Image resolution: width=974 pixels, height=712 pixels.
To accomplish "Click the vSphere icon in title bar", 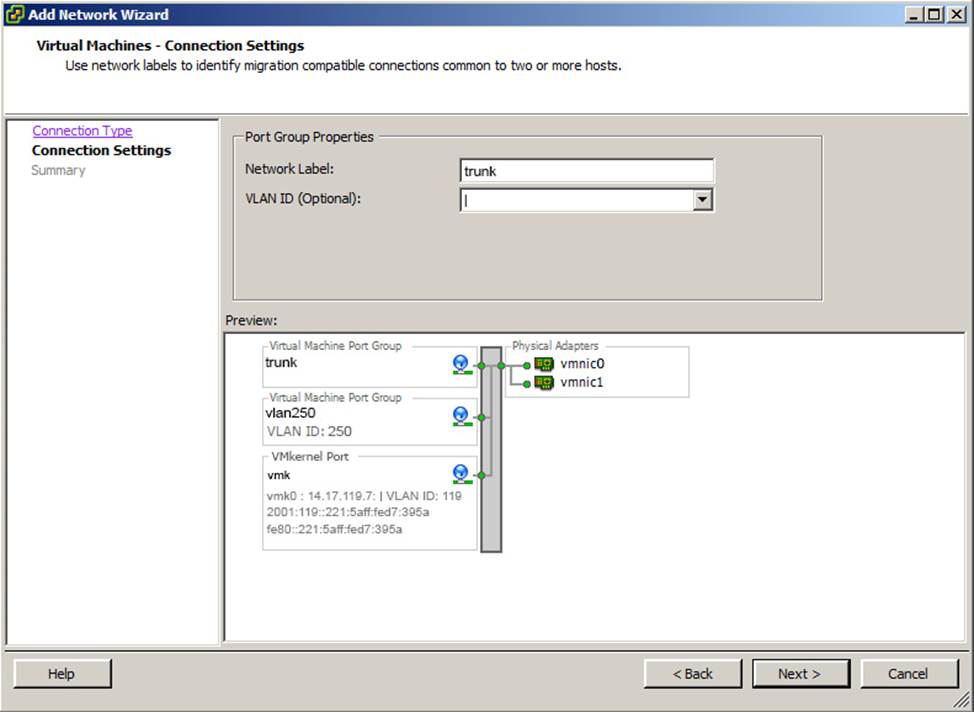I will pos(14,14).
